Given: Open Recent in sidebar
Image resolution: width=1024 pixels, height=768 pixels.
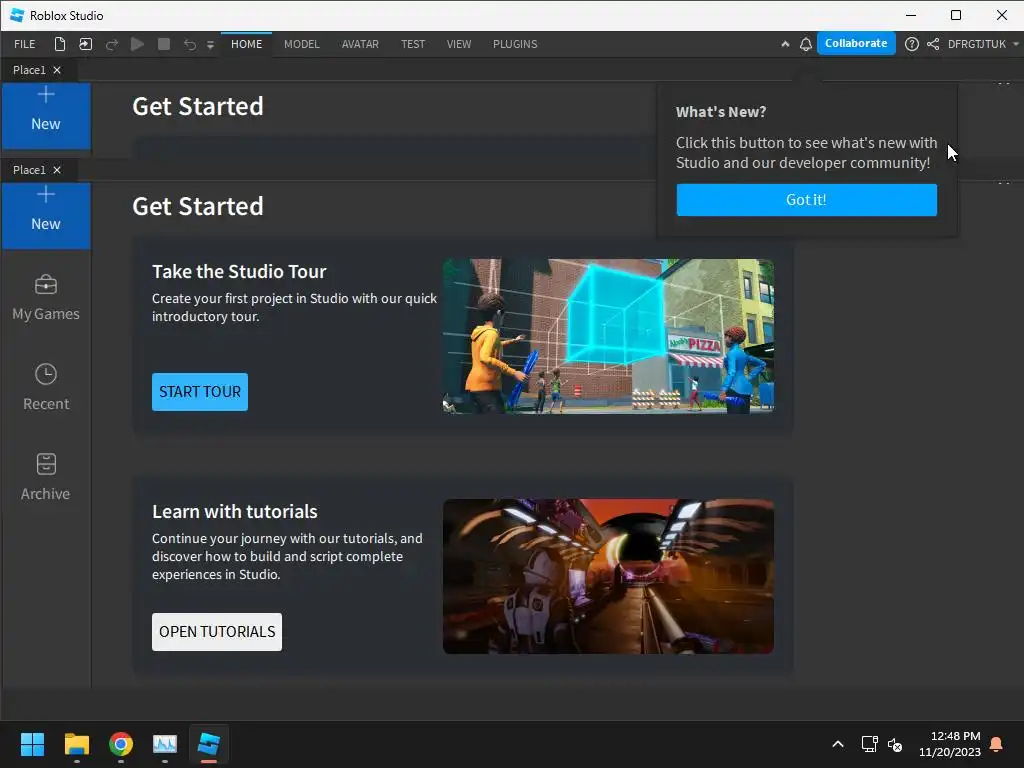Looking at the screenshot, I should (46, 387).
